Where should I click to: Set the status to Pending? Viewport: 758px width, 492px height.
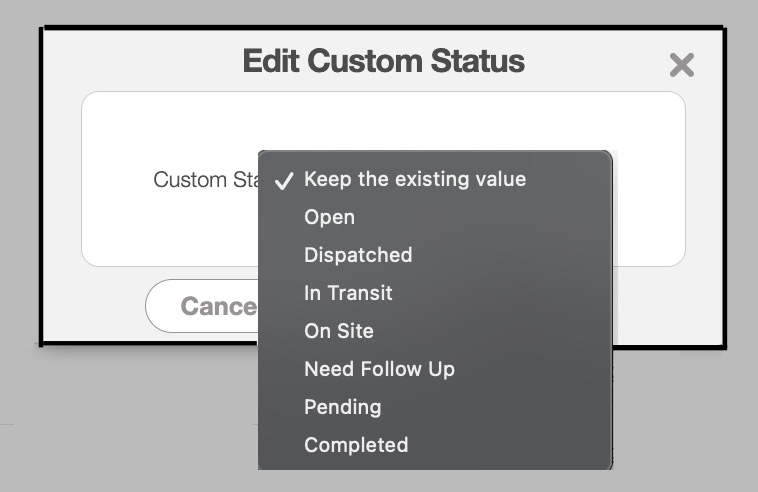[342, 407]
